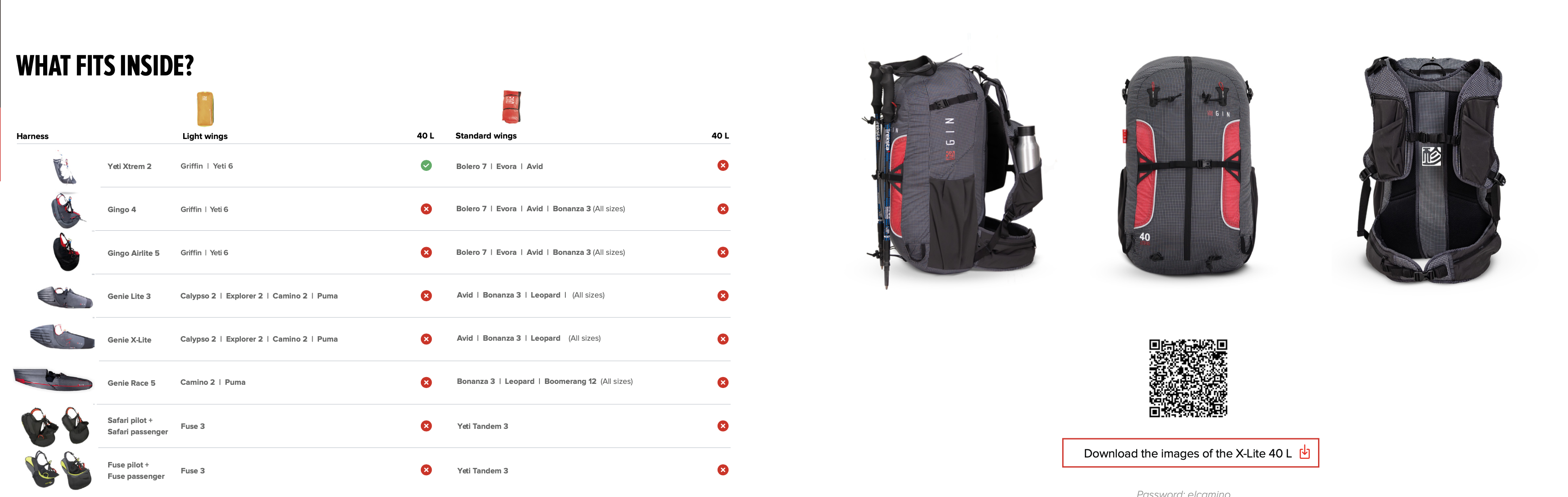Click the QR code image
This screenshot has height=497, width=1568.
[x=1188, y=378]
